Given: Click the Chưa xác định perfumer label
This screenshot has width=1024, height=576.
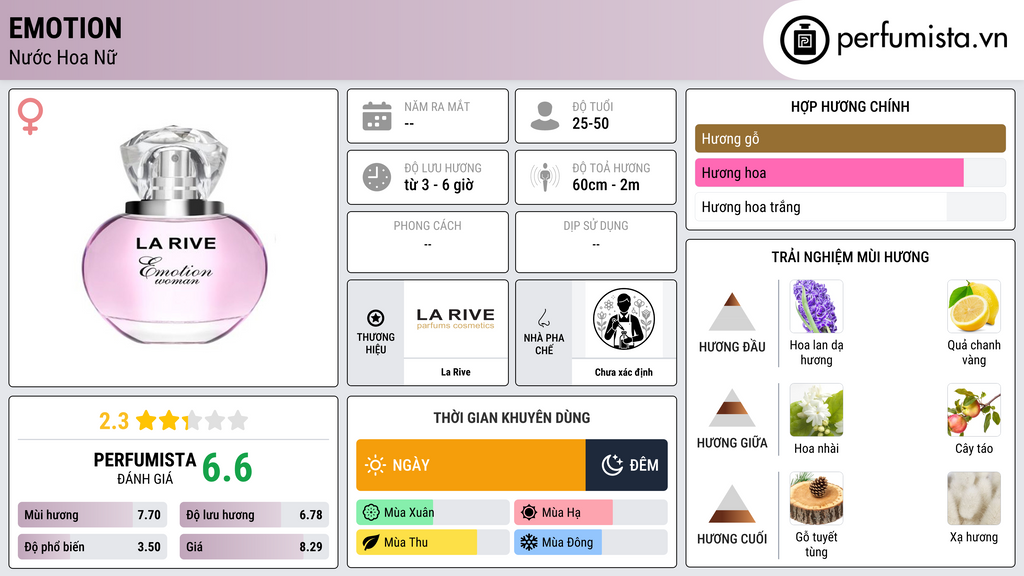Looking at the screenshot, I should [624, 372].
